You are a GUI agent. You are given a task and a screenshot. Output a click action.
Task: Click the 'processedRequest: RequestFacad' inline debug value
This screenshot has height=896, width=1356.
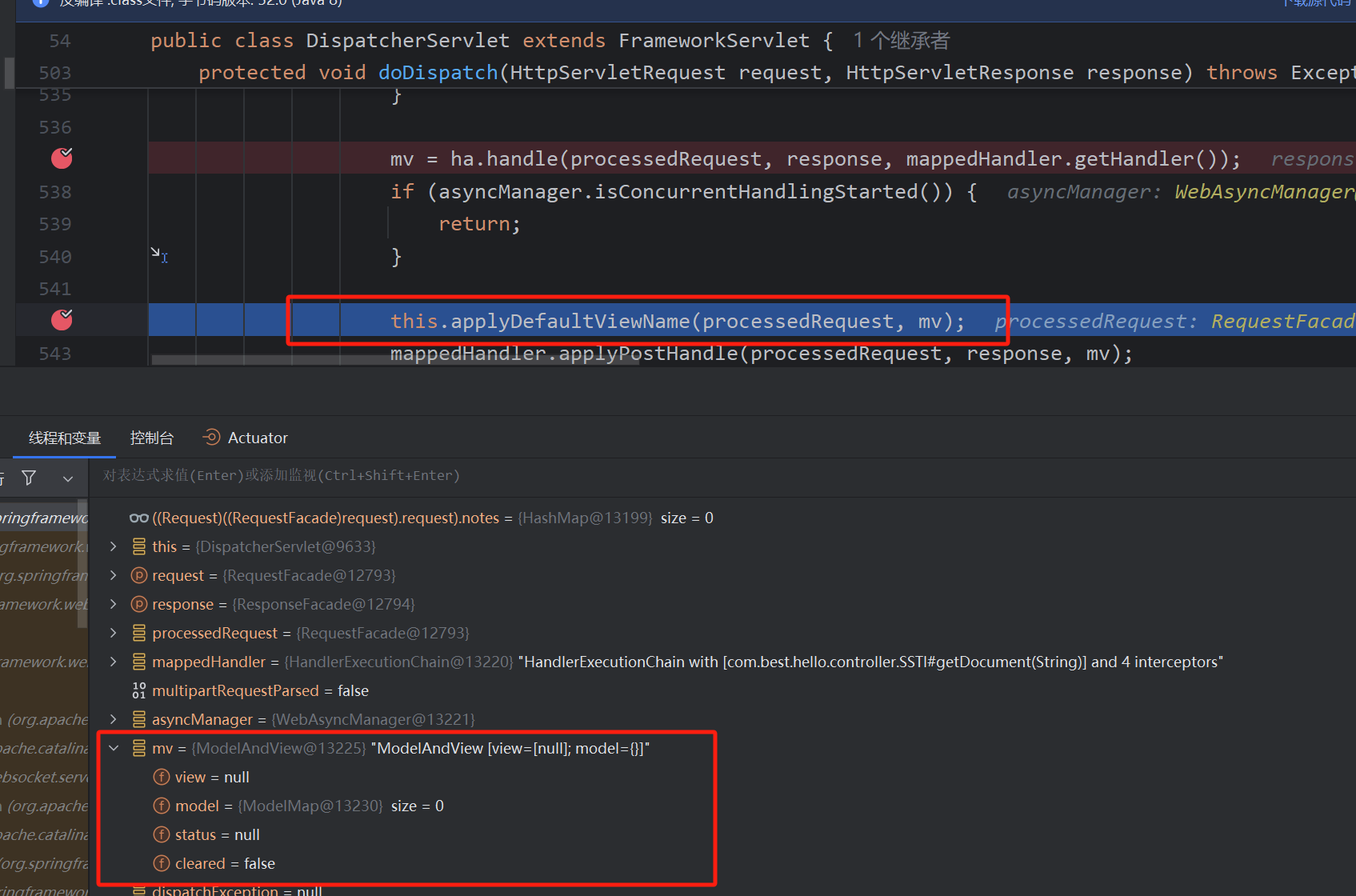tap(1175, 322)
